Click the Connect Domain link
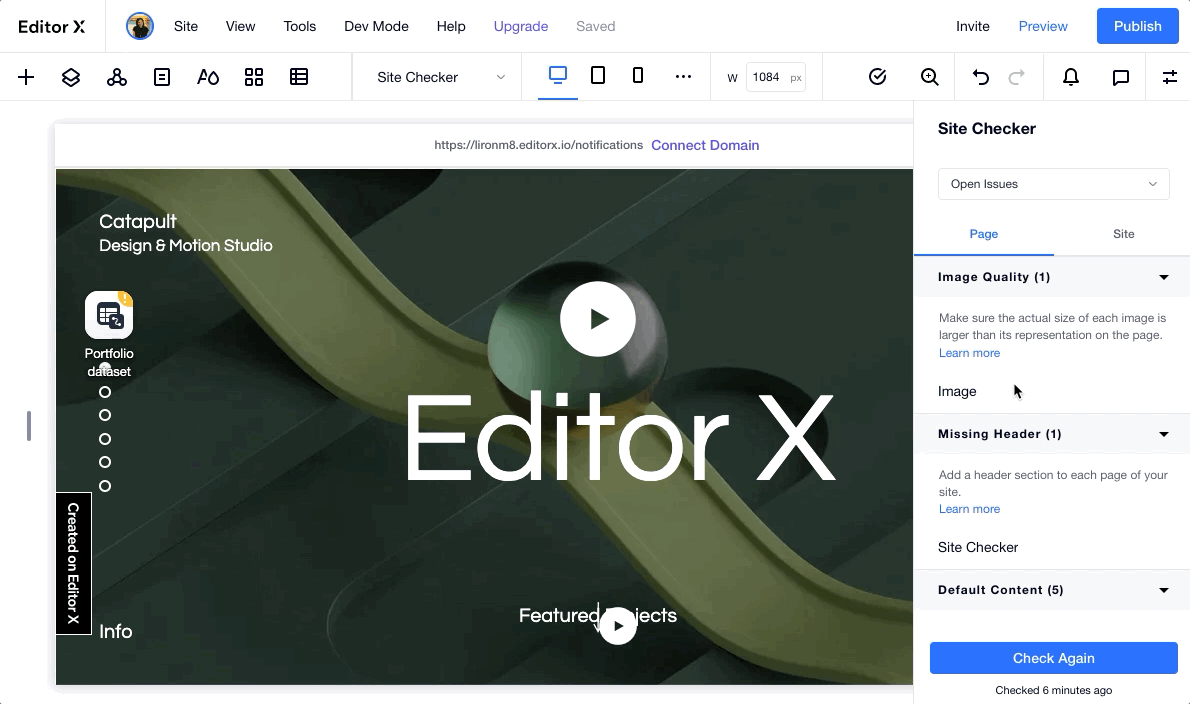The height and width of the screenshot is (704, 1190). click(x=705, y=145)
